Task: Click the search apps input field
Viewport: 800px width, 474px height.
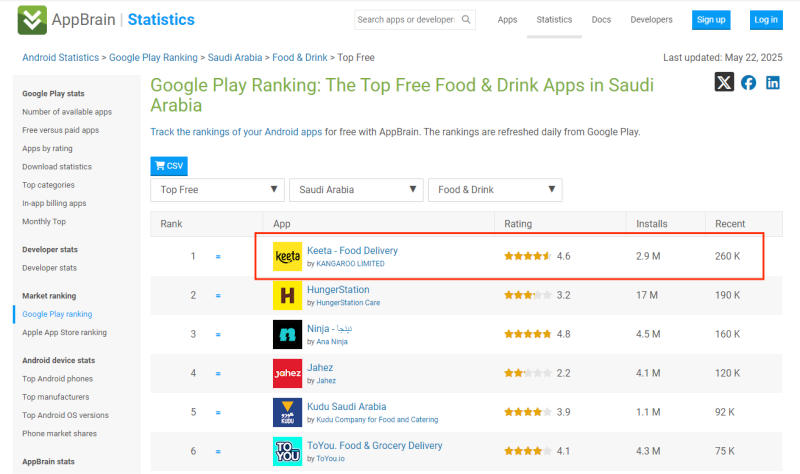Action: [x=405, y=20]
